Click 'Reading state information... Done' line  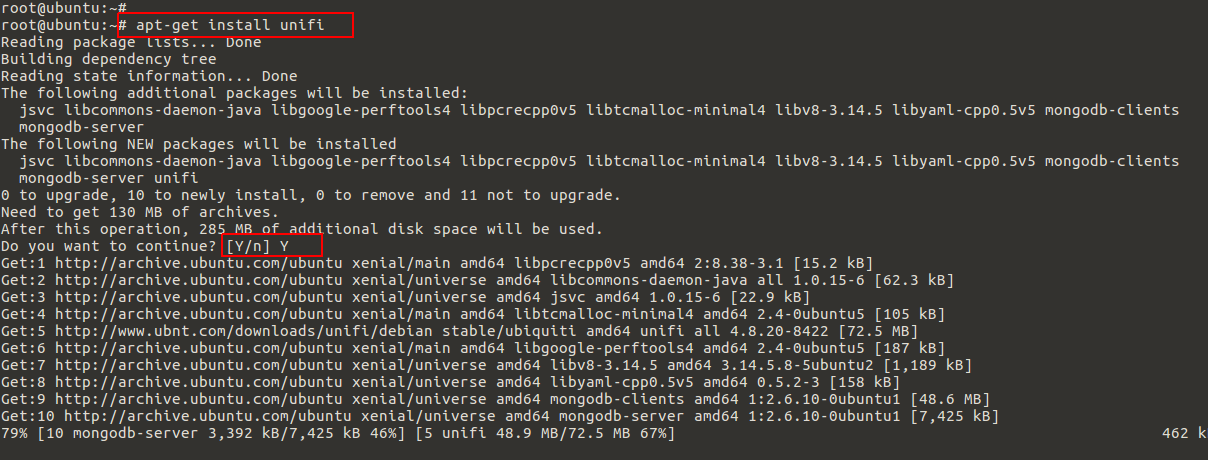click(149, 76)
